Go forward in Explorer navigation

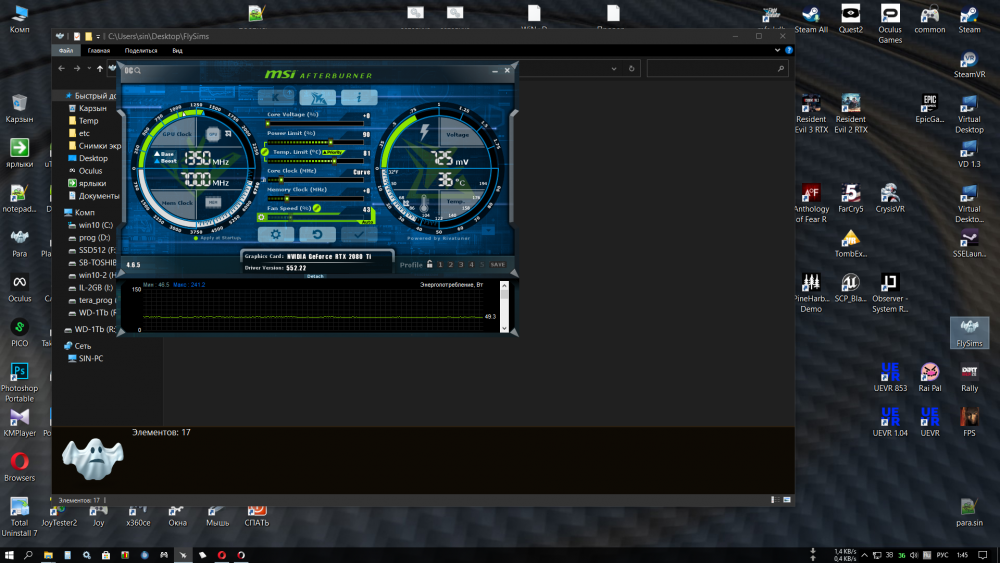[x=77, y=68]
